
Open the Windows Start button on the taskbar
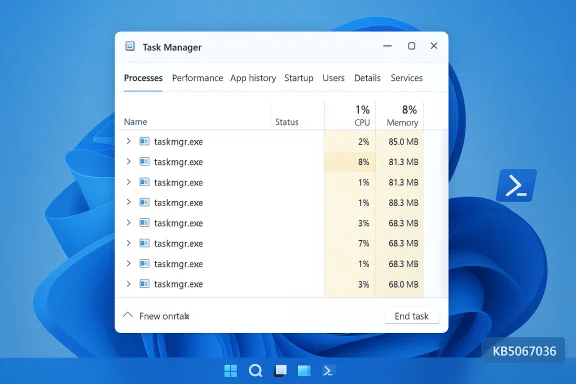coord(231,371)
